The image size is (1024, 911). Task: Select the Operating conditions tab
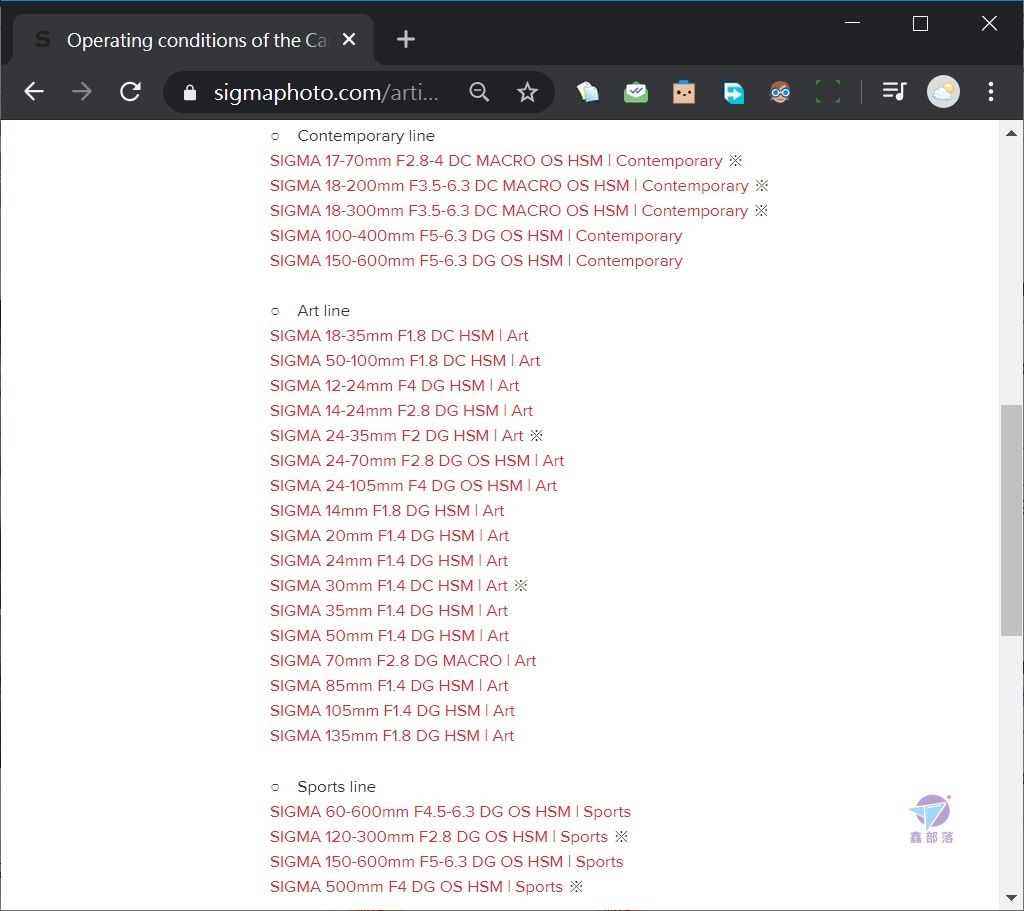tap(193, 40)
